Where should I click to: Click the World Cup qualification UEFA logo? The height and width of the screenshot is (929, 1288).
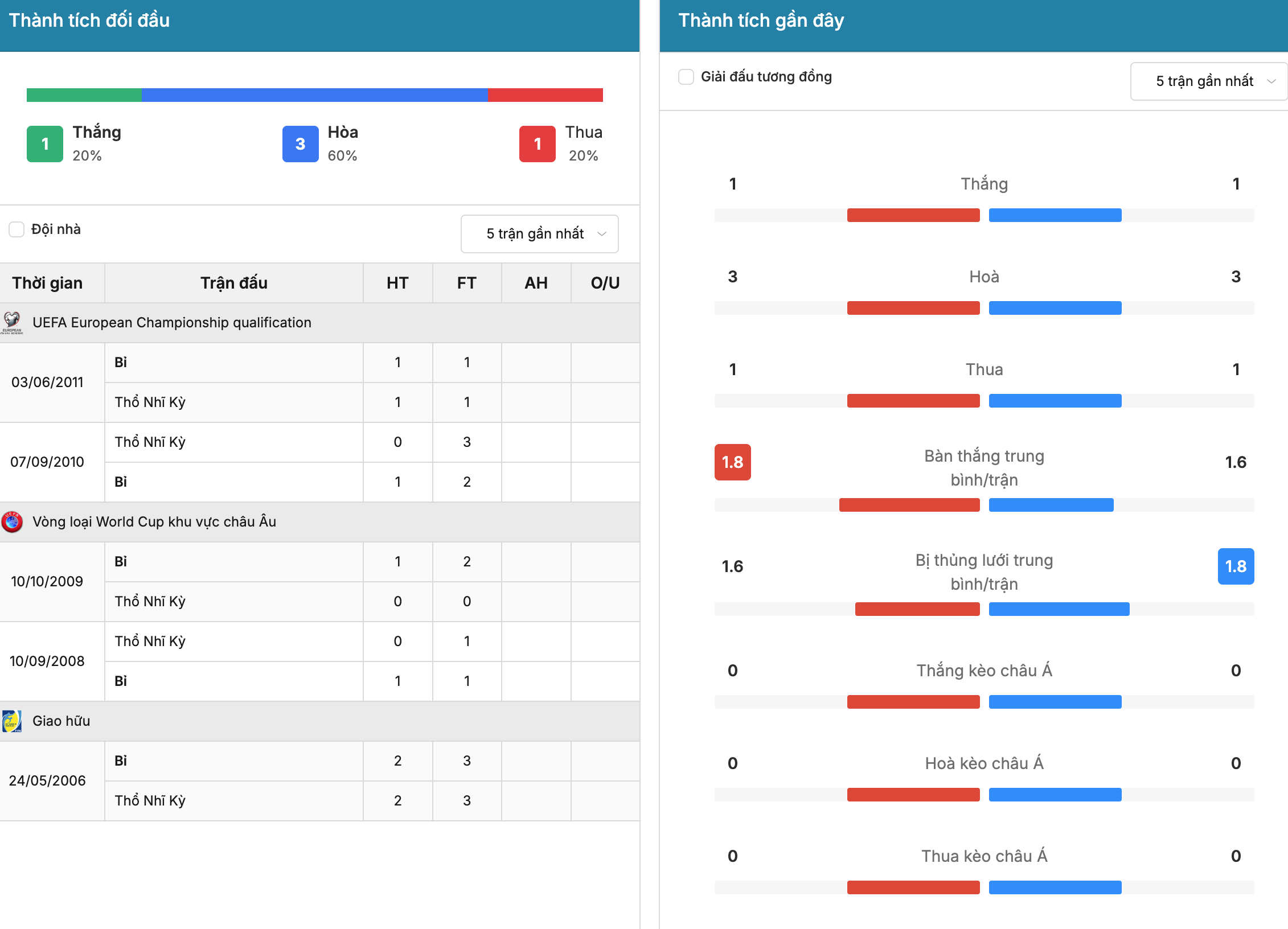[12, 521]
